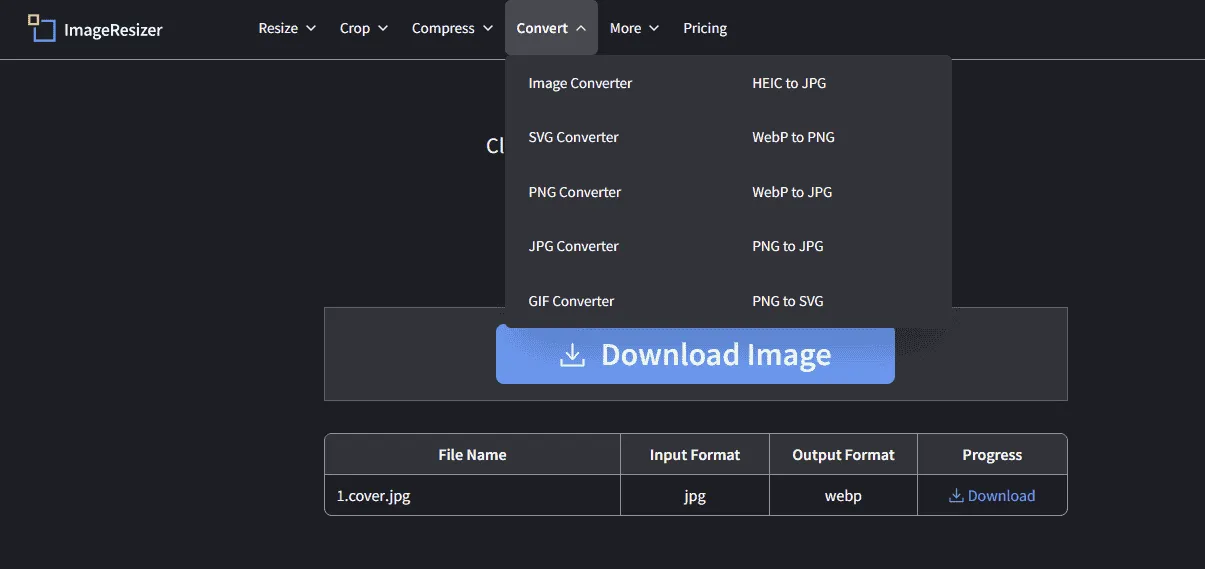
Task: Choose WebP to JPG entry
Action: 792,192
